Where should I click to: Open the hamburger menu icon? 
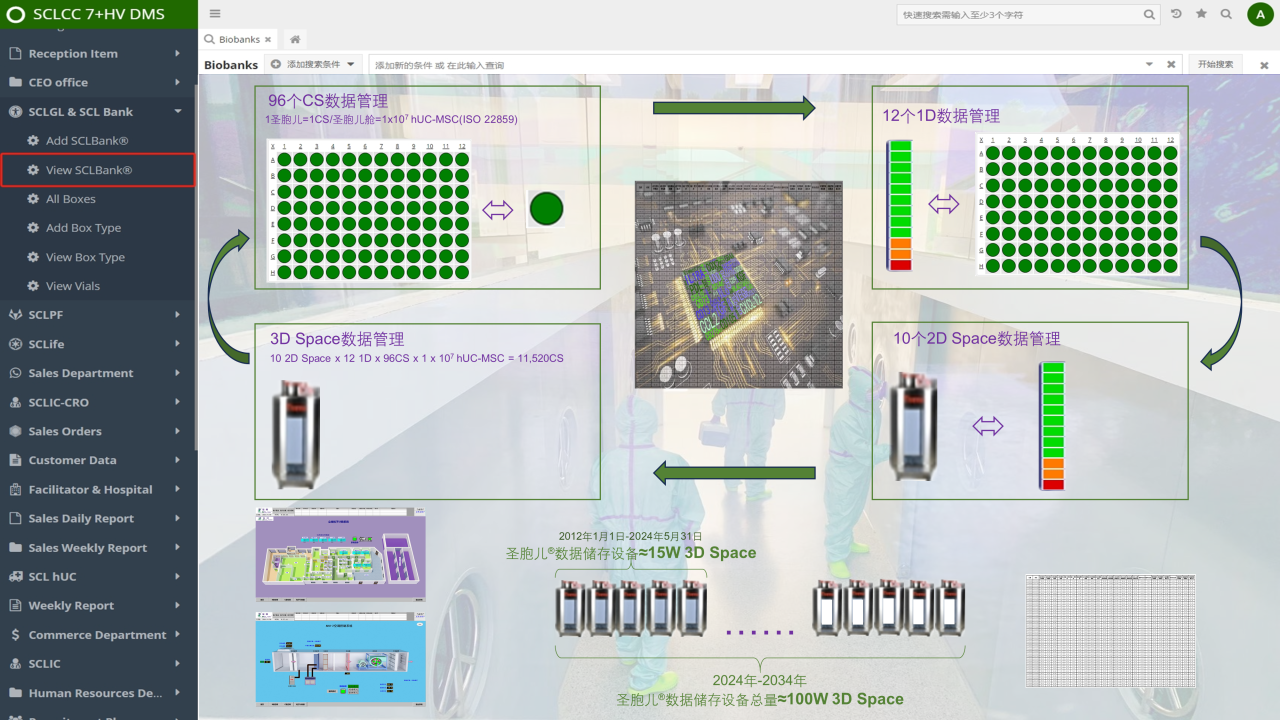[x=215, y=14]
